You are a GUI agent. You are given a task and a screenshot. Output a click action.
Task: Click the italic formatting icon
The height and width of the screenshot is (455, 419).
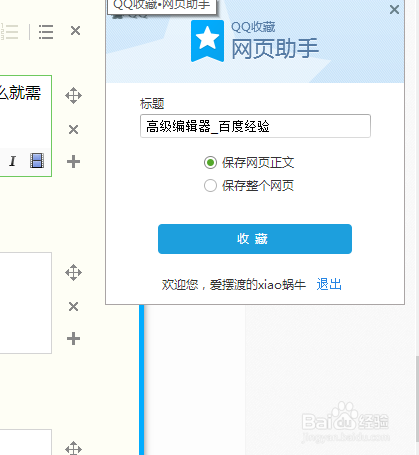13,161
